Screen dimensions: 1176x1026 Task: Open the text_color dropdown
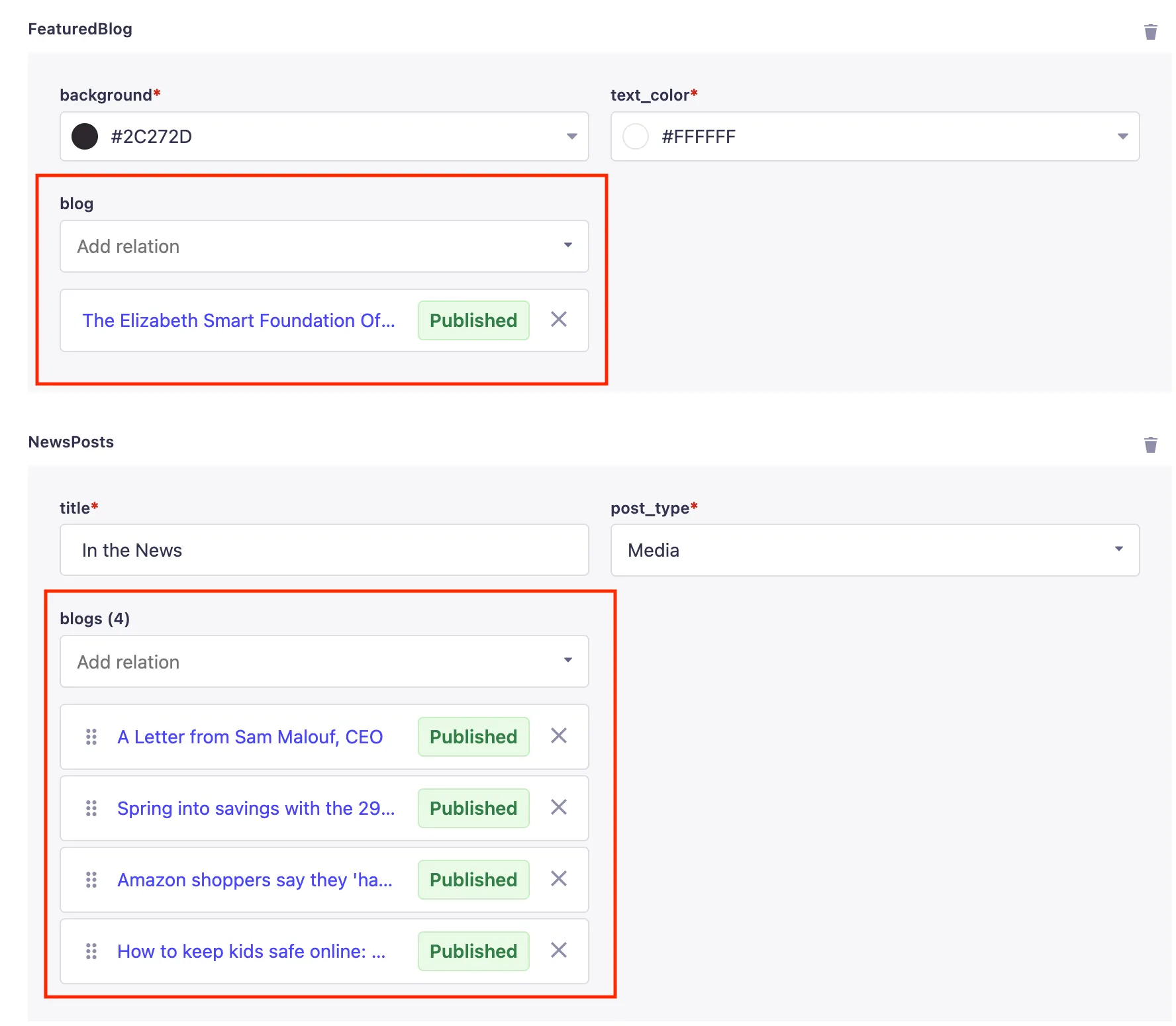point(1122,136)
